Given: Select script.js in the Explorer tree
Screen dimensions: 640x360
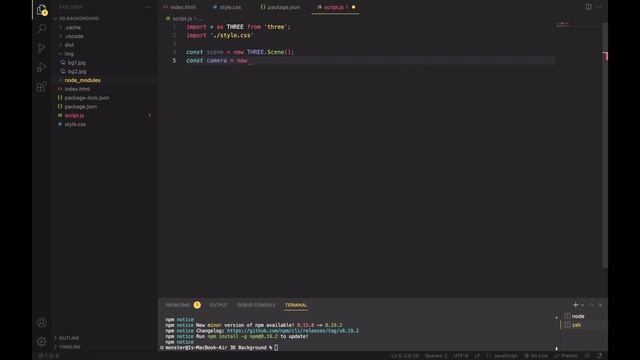Looking at the screenshot, I should tap(74, 116).
